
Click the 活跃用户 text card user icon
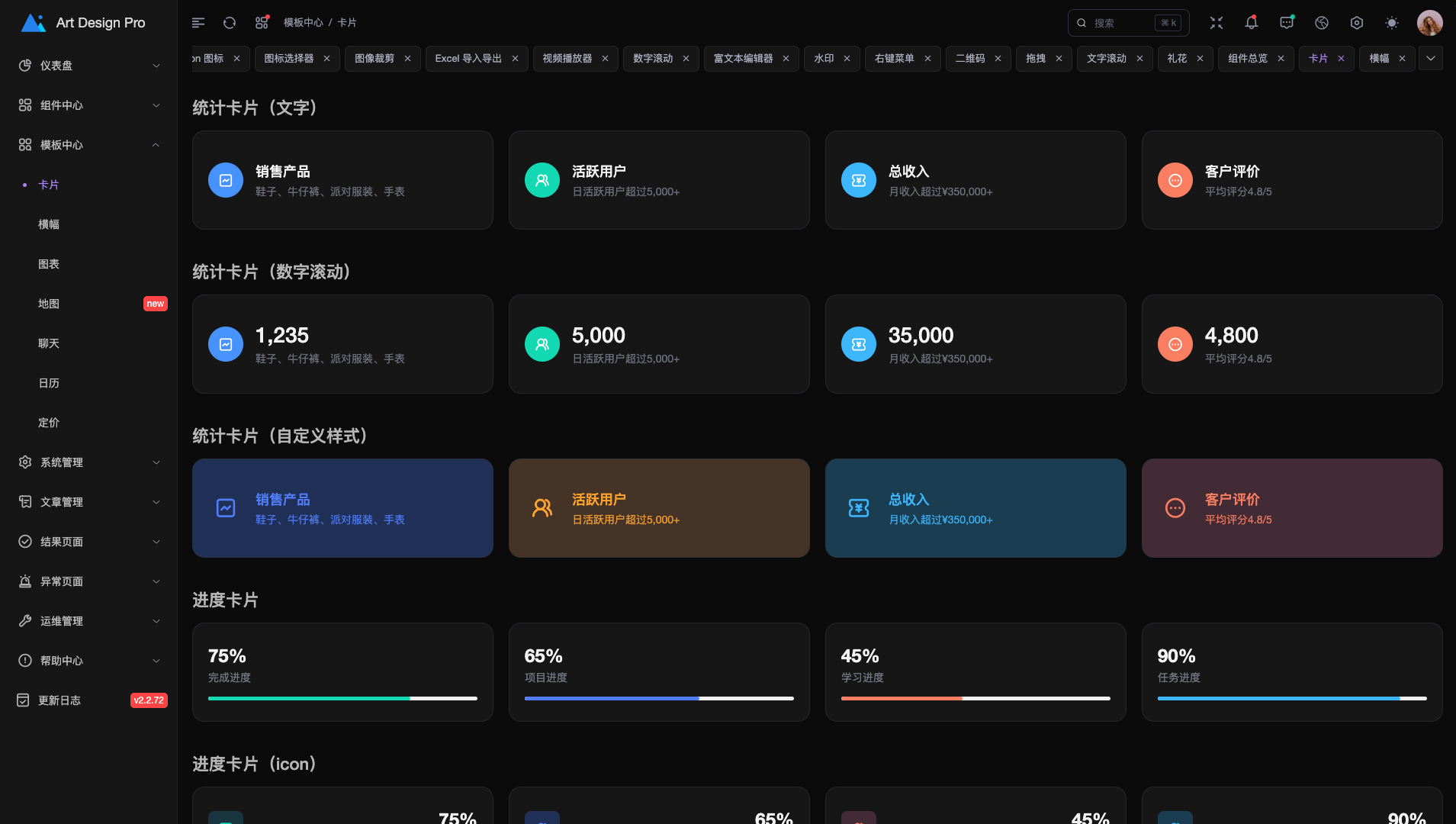pyautogui.click(x=542, y=180)
